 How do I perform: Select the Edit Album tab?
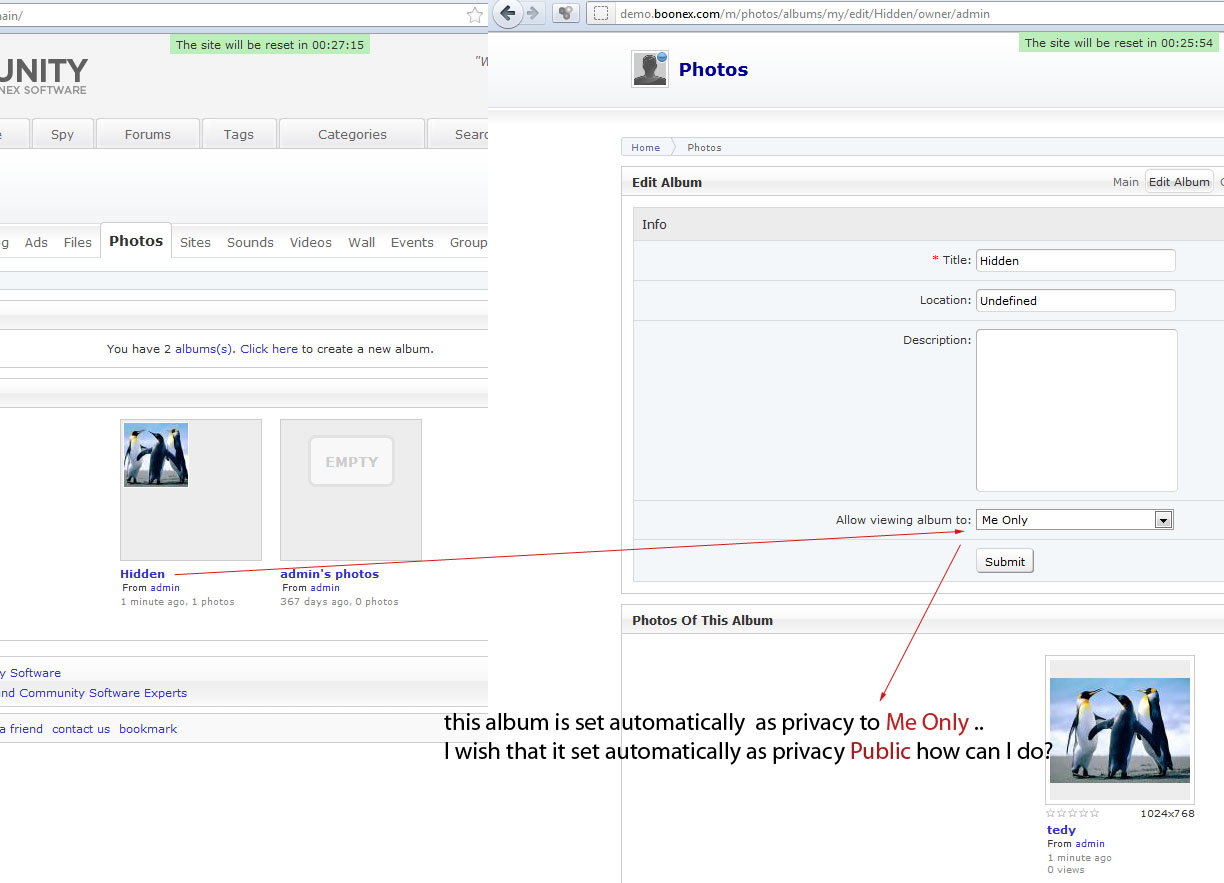[x=1179, y=182]
